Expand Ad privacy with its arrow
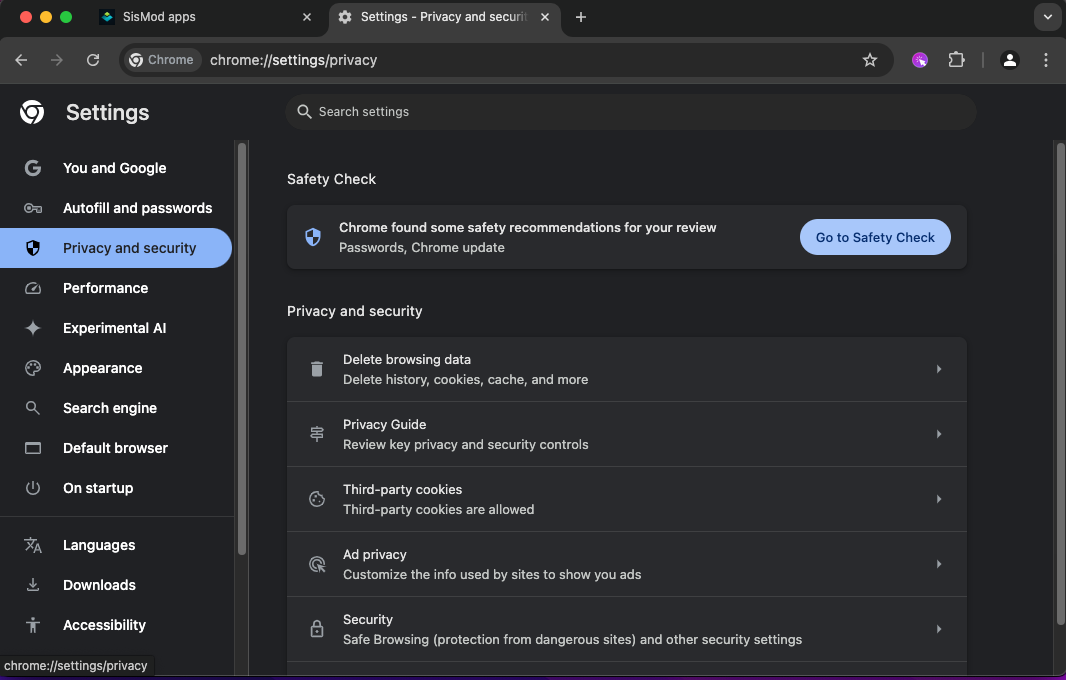This screenshot has width=1066, height=680. point(939,564)
